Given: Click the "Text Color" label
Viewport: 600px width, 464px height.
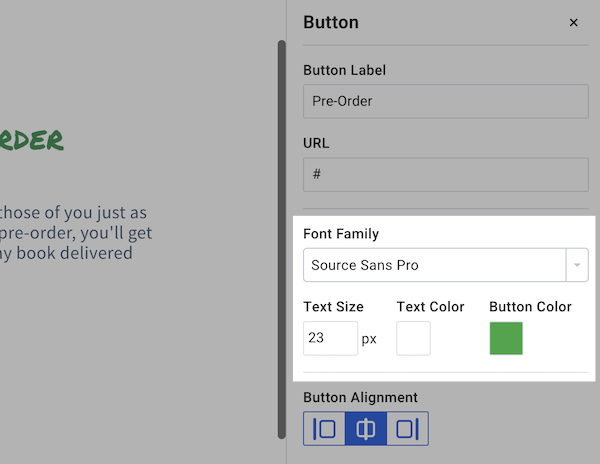Looking at the screenshot, I should pyautogui.click(x=430, y=307).
